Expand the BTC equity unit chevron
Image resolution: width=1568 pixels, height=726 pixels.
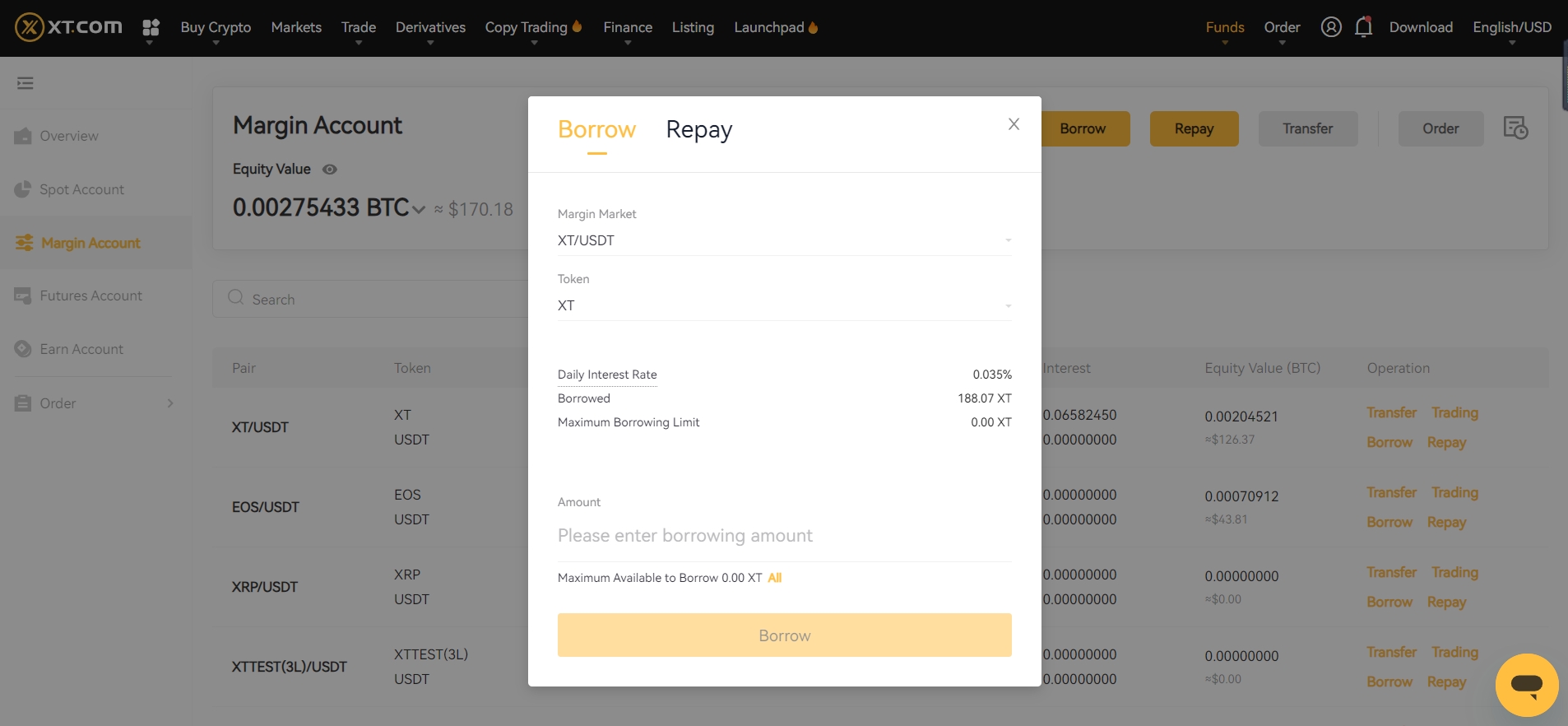419,210
